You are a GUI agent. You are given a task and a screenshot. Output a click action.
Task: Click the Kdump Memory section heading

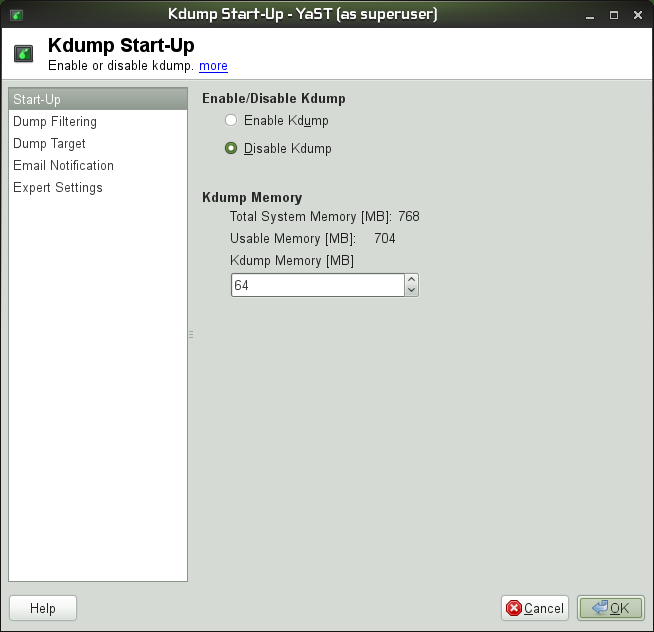tap(252, 197)
